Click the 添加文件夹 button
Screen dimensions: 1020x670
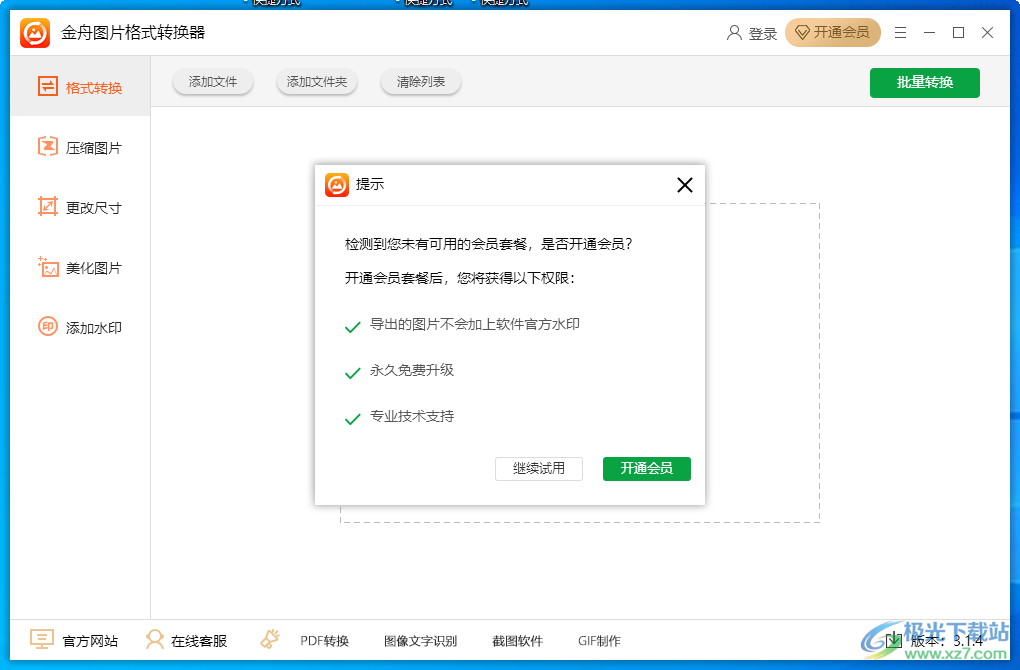[x=316, y=82]
